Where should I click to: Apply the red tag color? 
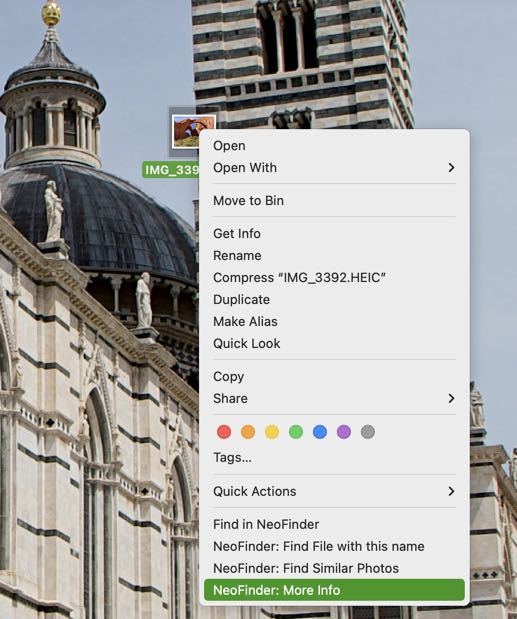click(x=224, y=432)
